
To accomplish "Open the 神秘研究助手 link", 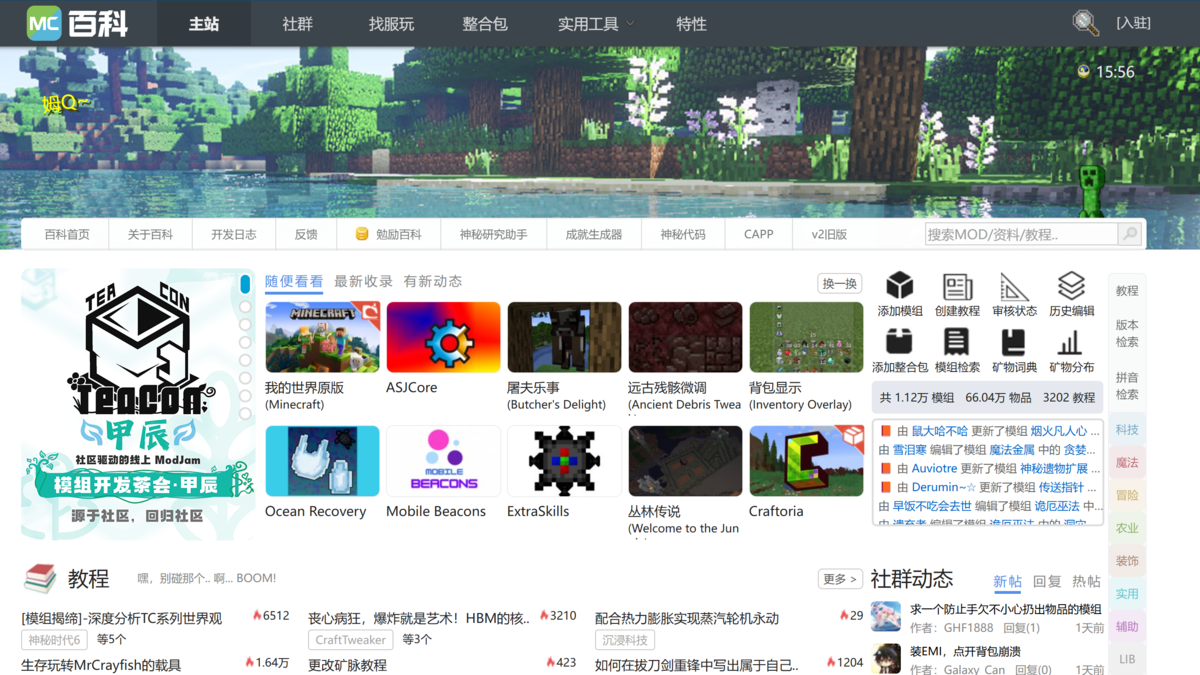I will click(x=493, y=234).
